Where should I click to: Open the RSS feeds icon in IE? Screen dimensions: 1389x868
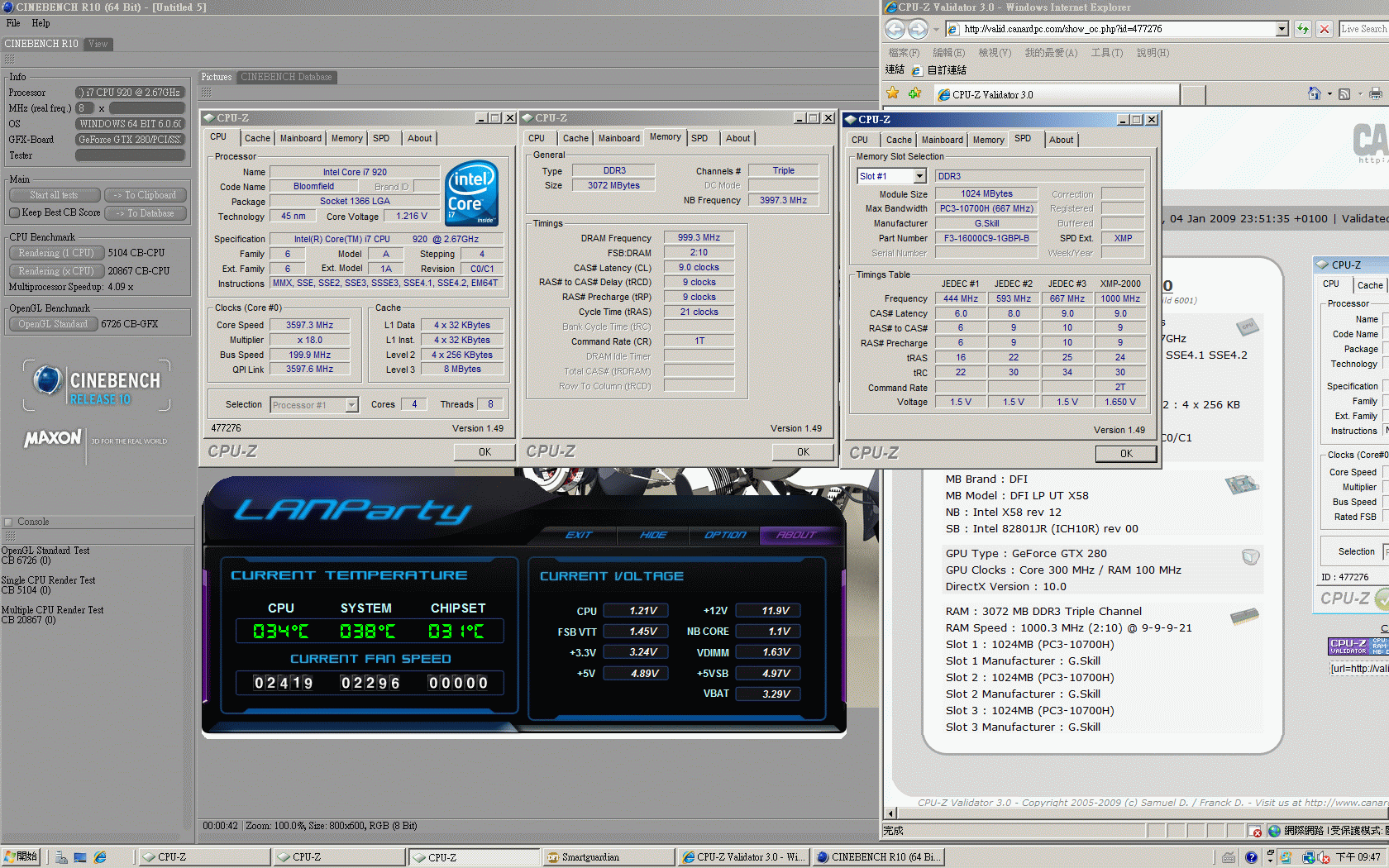(x=1344, y=94)
